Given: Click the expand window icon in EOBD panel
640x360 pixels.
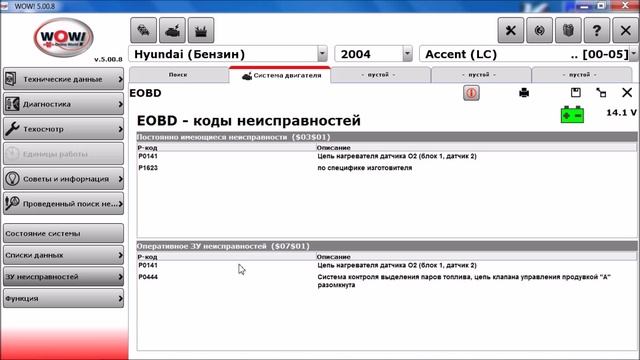Looking at the screenshot, I should pyautogui.click(x=601, y=93).
